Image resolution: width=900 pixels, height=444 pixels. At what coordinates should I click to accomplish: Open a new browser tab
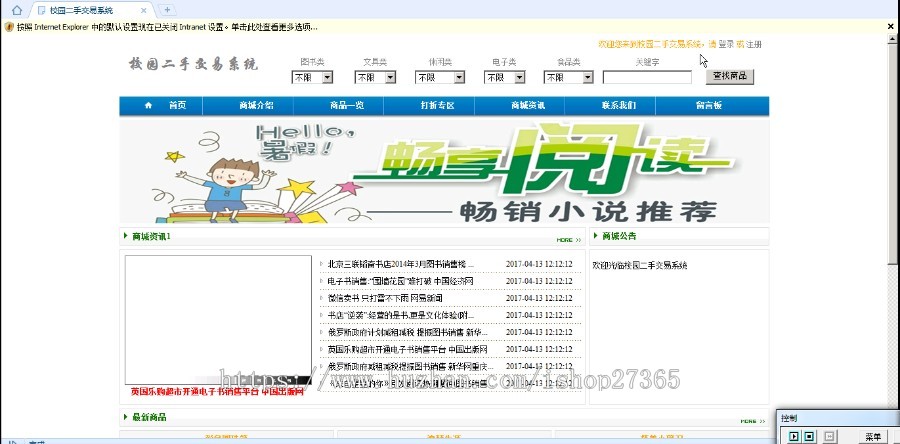point(166,10)
